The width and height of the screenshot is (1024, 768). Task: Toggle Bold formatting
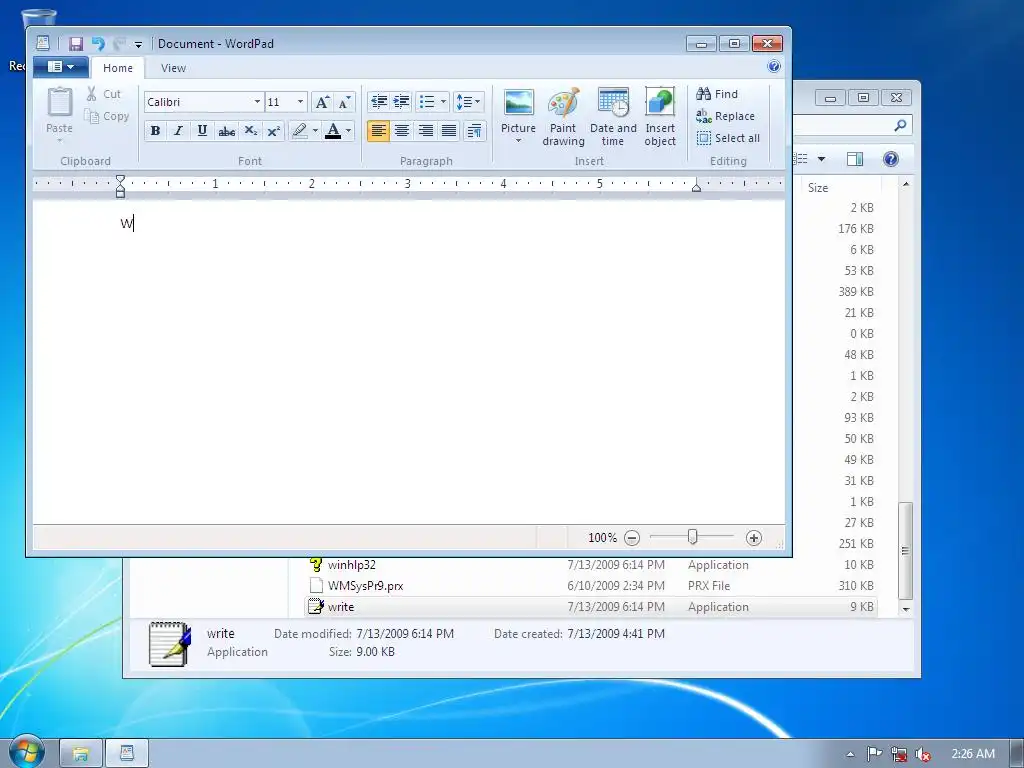click(155, 131)
